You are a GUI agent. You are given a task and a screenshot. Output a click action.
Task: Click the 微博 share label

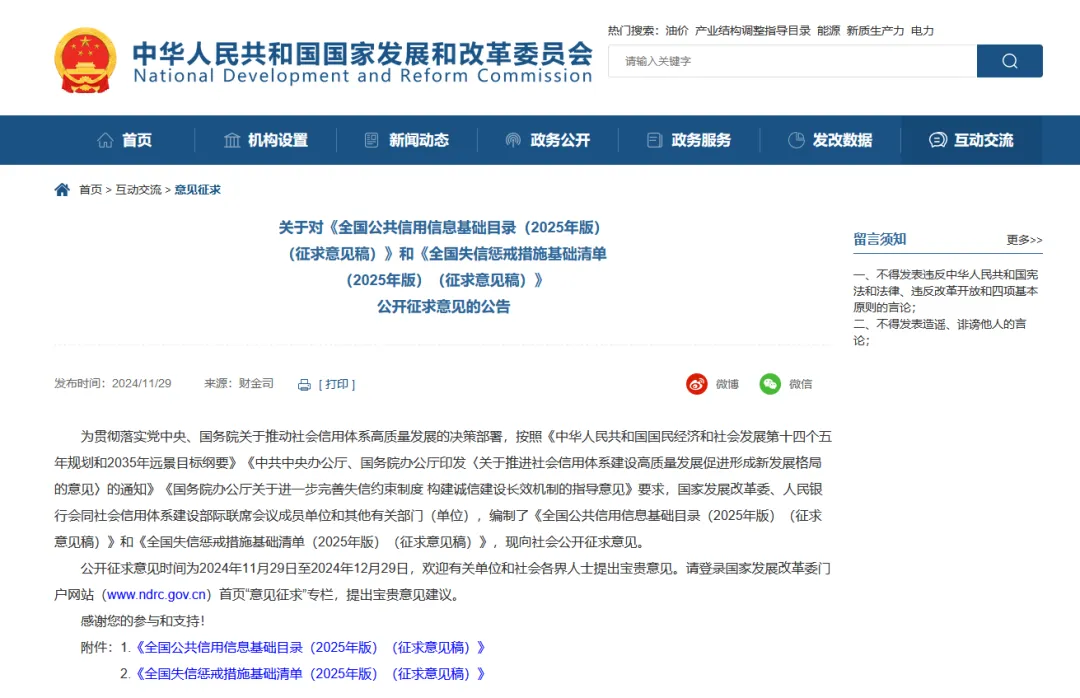(727, 384)
